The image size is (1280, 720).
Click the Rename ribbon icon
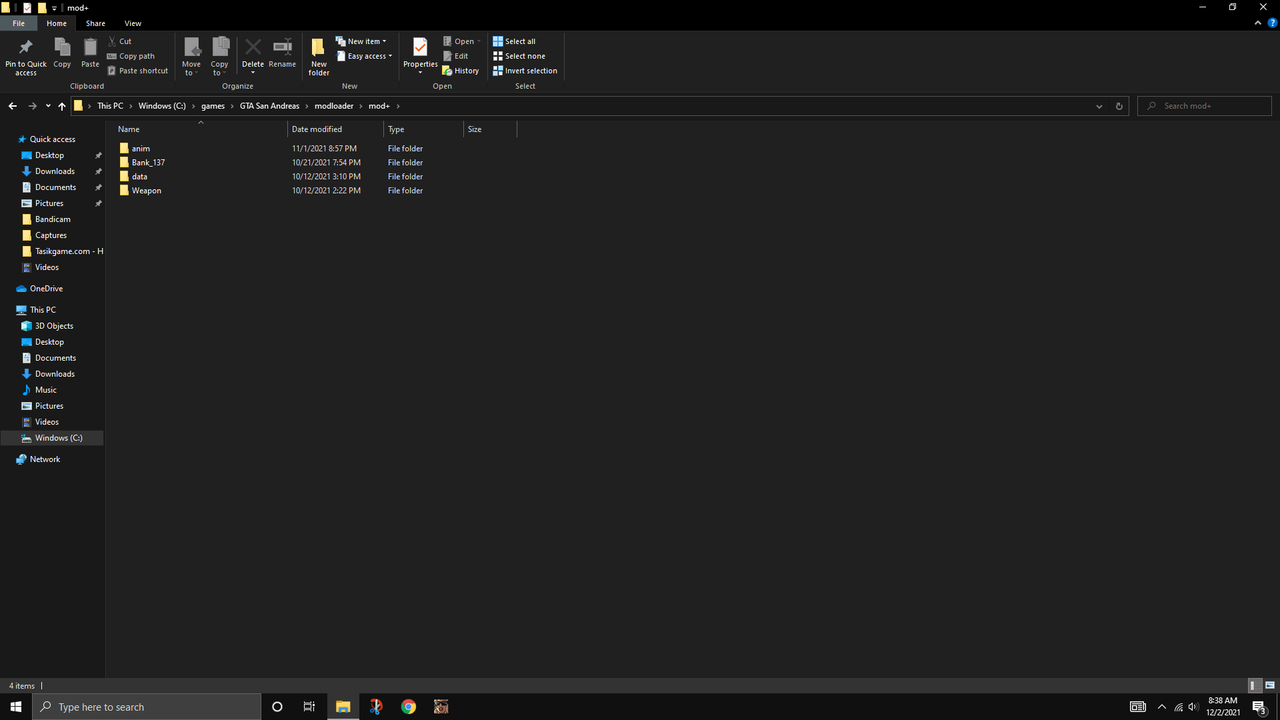click(282, 53)
